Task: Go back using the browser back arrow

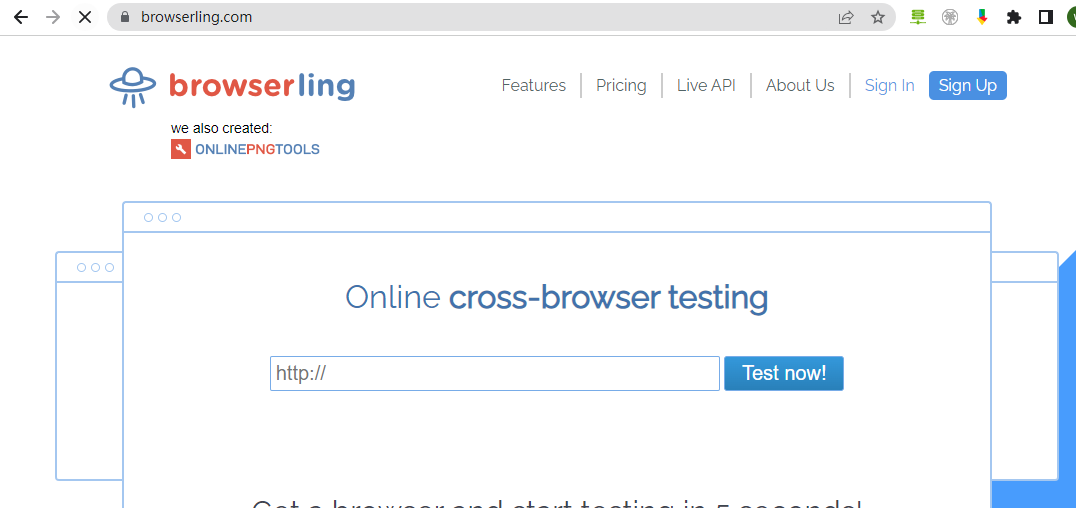Action: click(21, 17)
